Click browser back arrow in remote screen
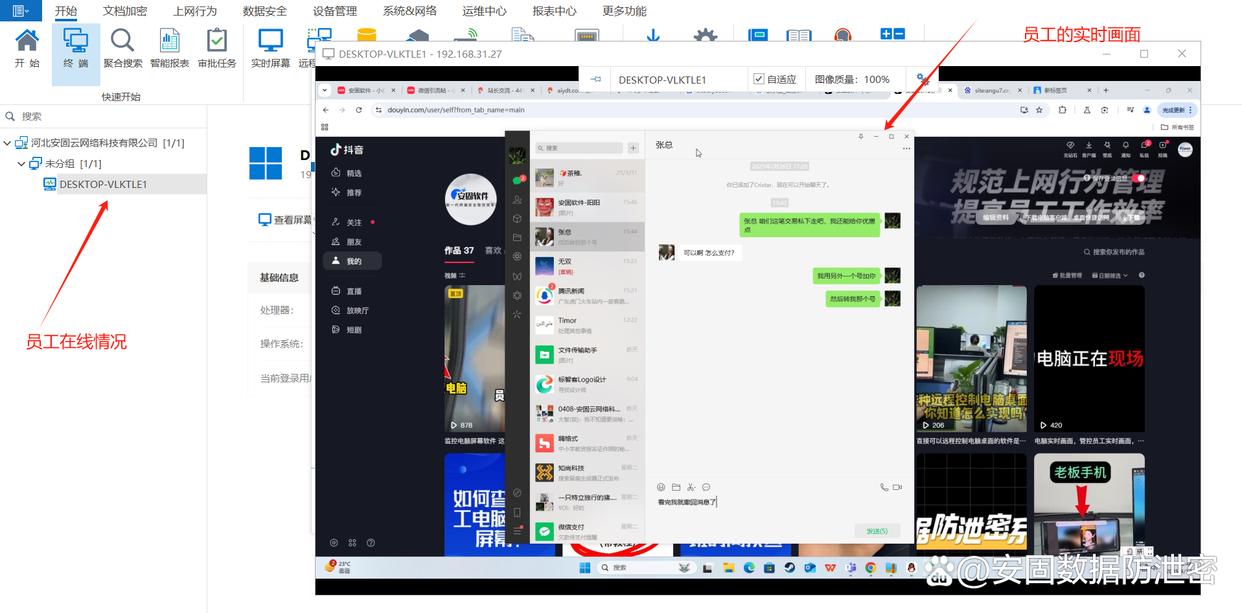Image resolution: width=1242 pixels, height=613 pixels. pos(327,110)
